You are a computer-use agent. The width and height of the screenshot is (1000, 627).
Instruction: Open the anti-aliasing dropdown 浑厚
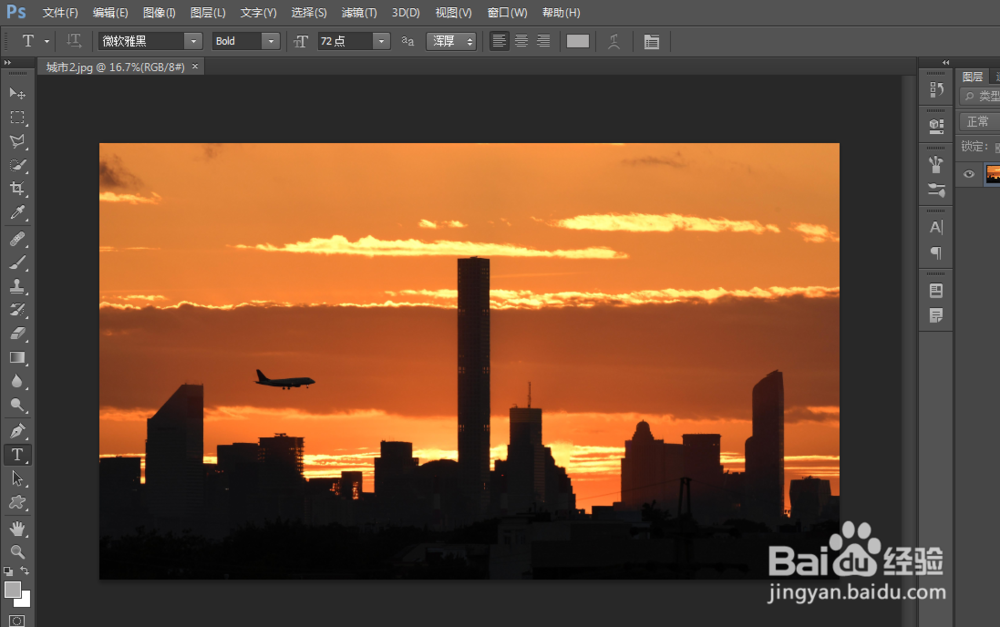452,41
